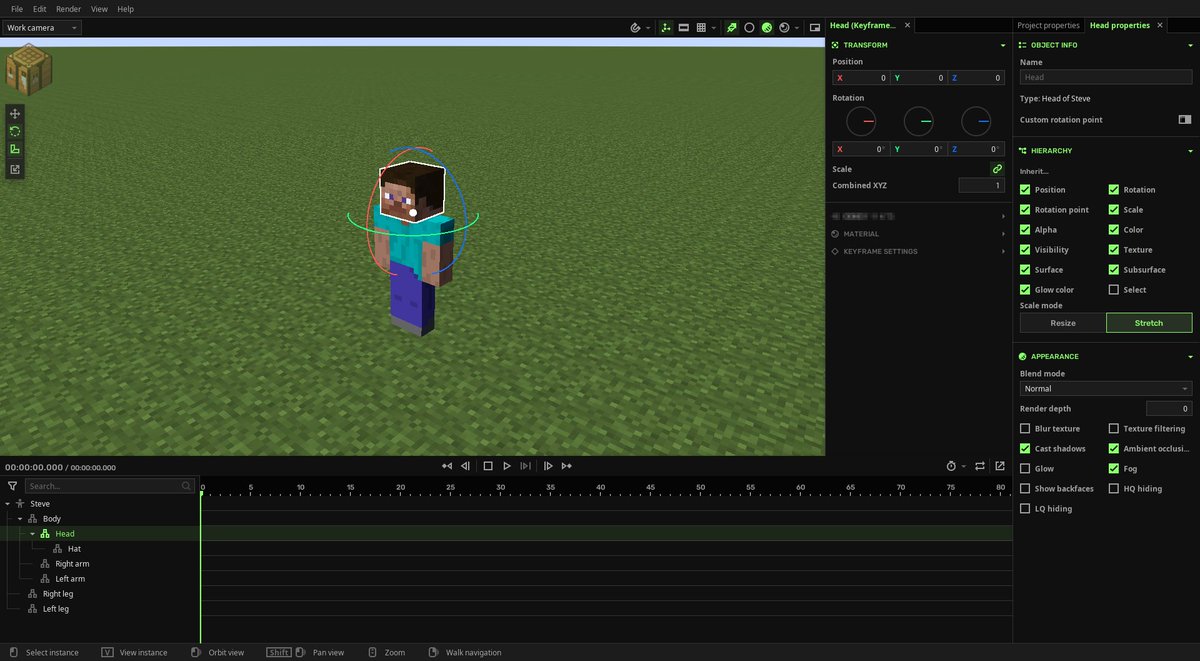Toggle the green lighting icon in the viewport header
The height and width of the screenshot is (661, 1200).
coord(732,28)
